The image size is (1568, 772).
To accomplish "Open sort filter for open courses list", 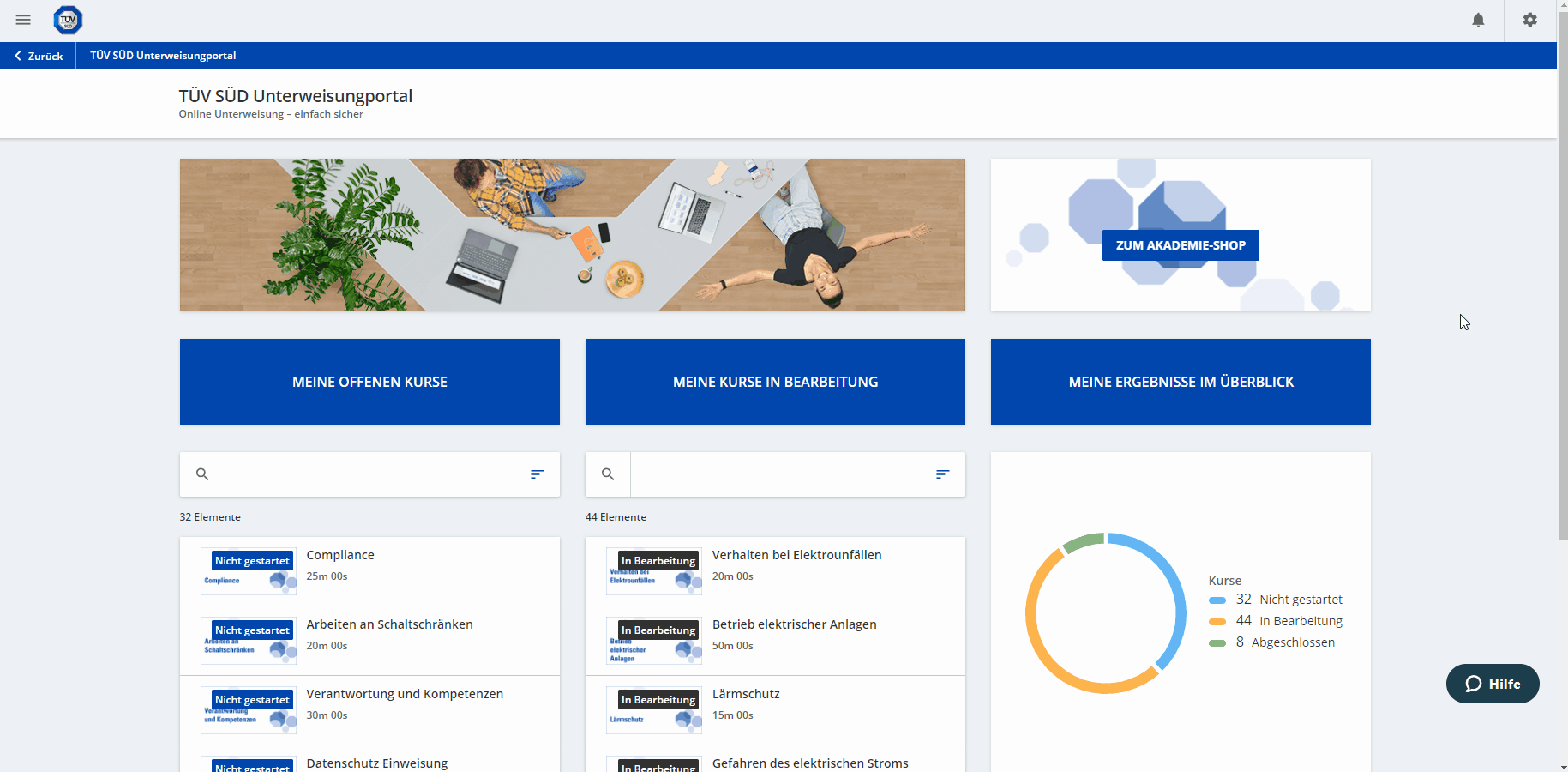I will [537, 474].
